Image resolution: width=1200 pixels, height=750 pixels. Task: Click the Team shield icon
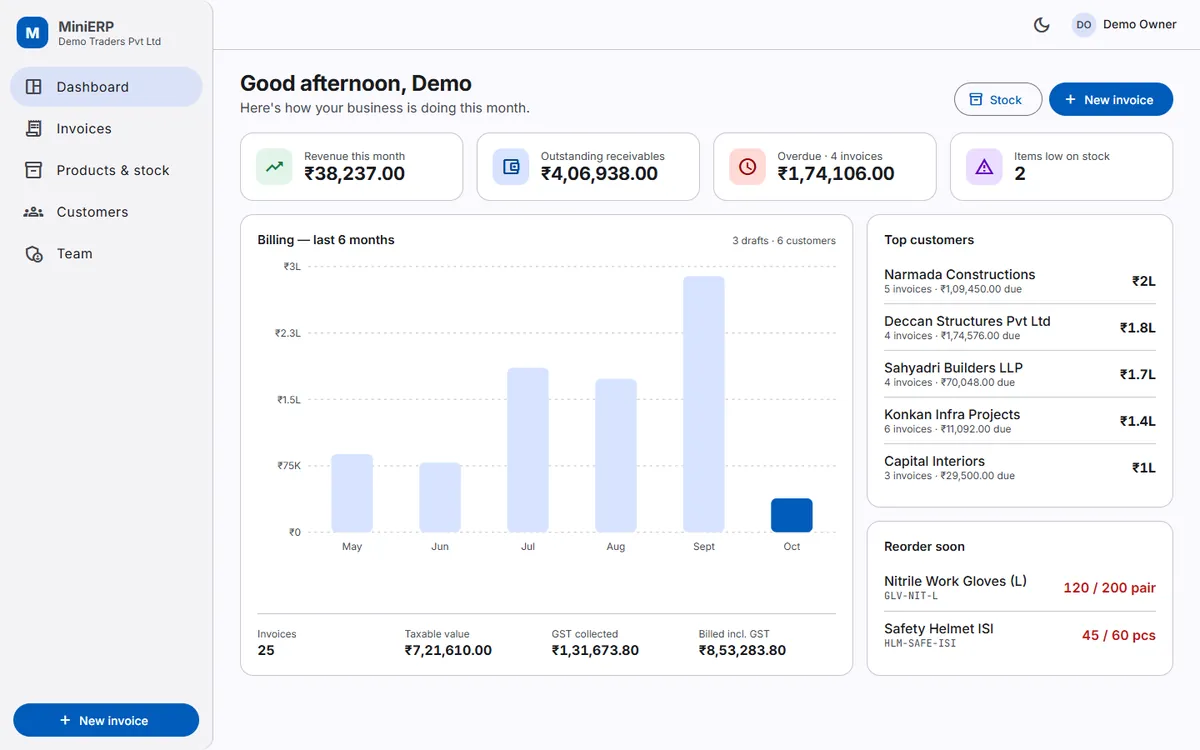tap(34, 254)
